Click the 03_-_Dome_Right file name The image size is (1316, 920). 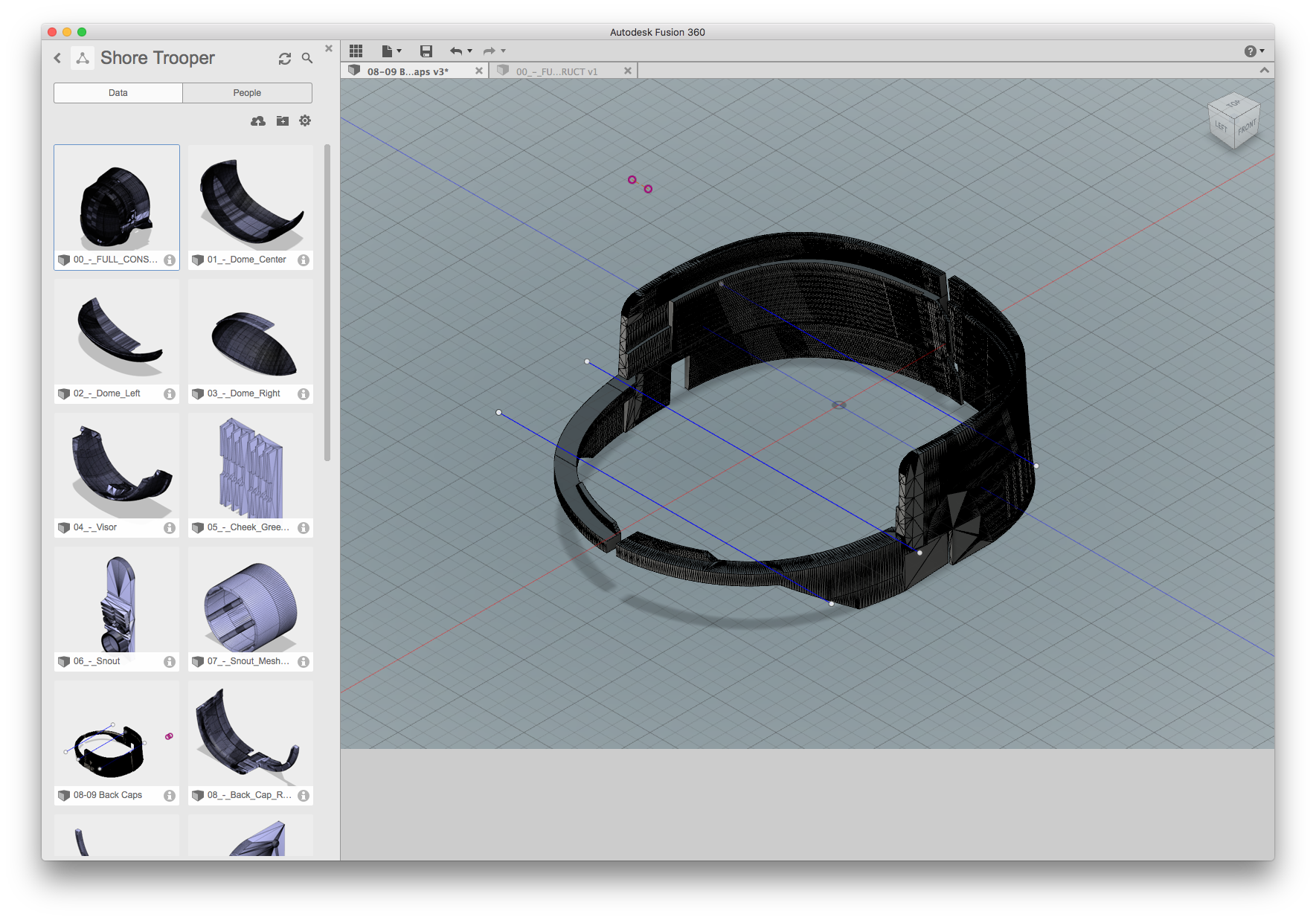244,393
